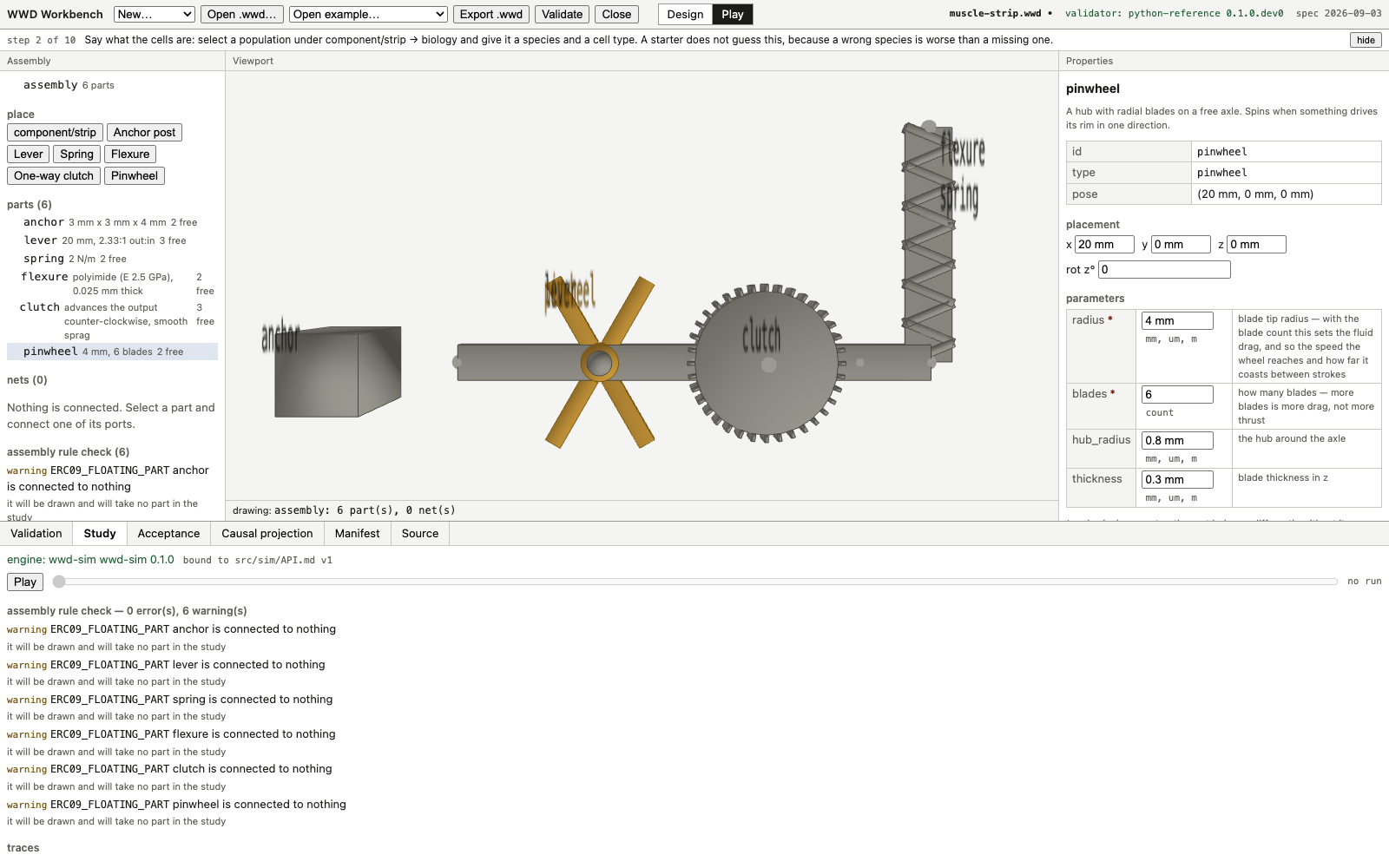
Task: Switch to Design mode
Action: pyautogui.click(x=685, y=14)
